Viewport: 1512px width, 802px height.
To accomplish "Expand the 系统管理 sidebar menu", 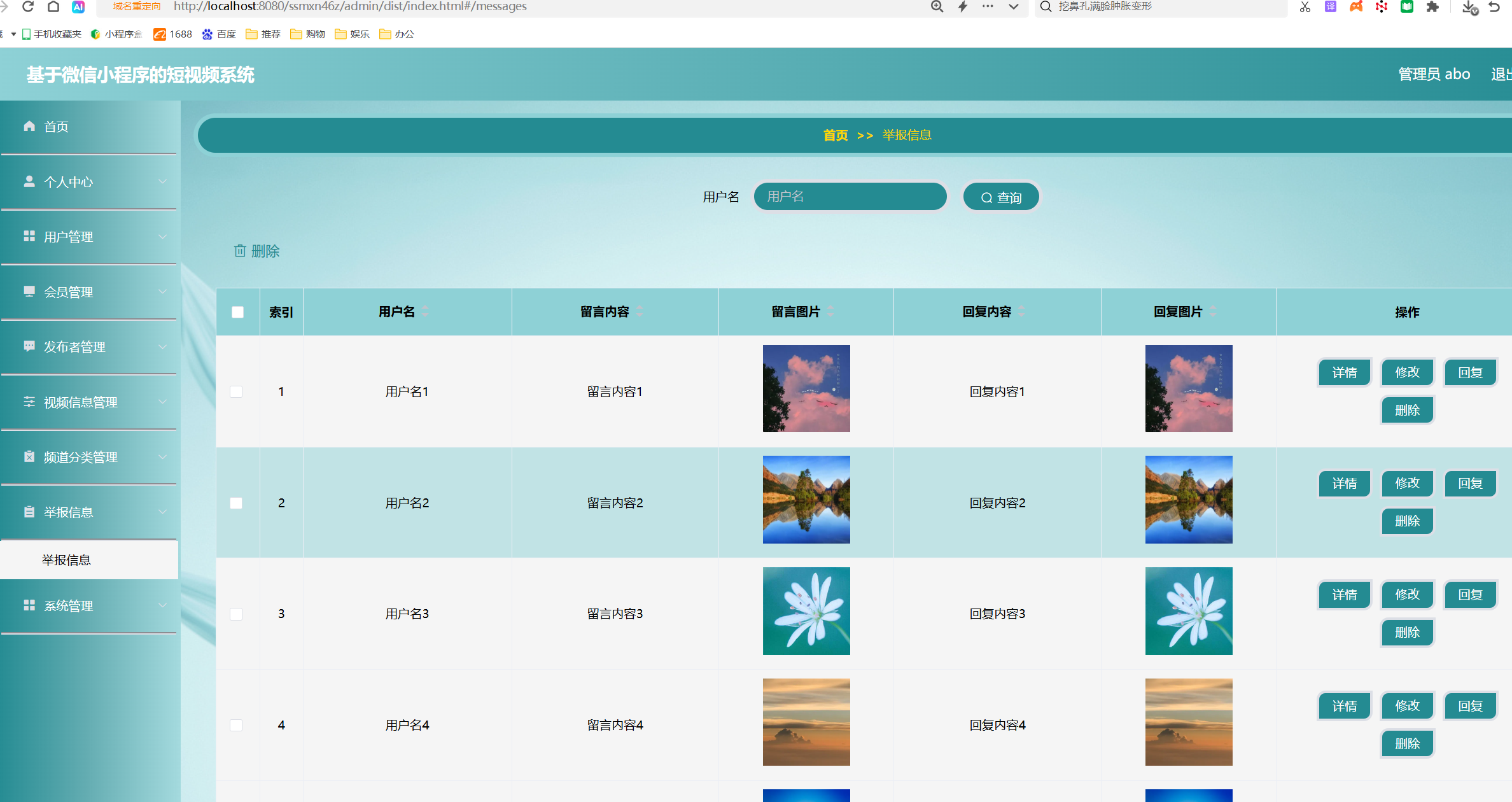I will tap(89, 605).
